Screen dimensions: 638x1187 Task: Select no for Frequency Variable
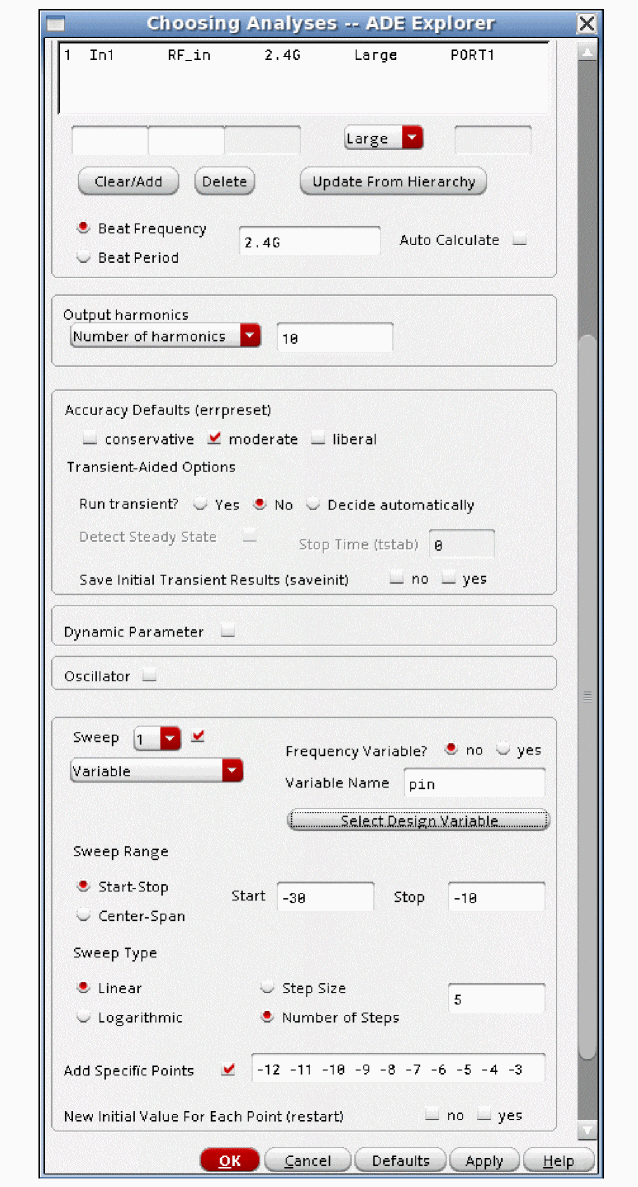tap(452, 750)
